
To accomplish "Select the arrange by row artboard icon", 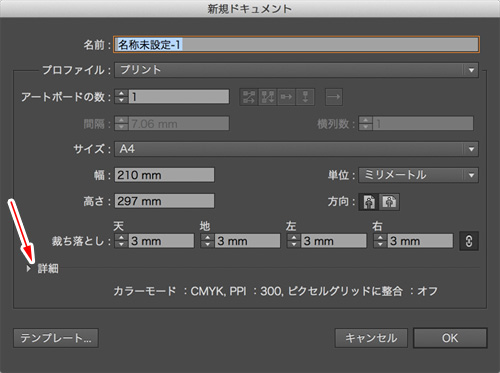I will (286, 97).
